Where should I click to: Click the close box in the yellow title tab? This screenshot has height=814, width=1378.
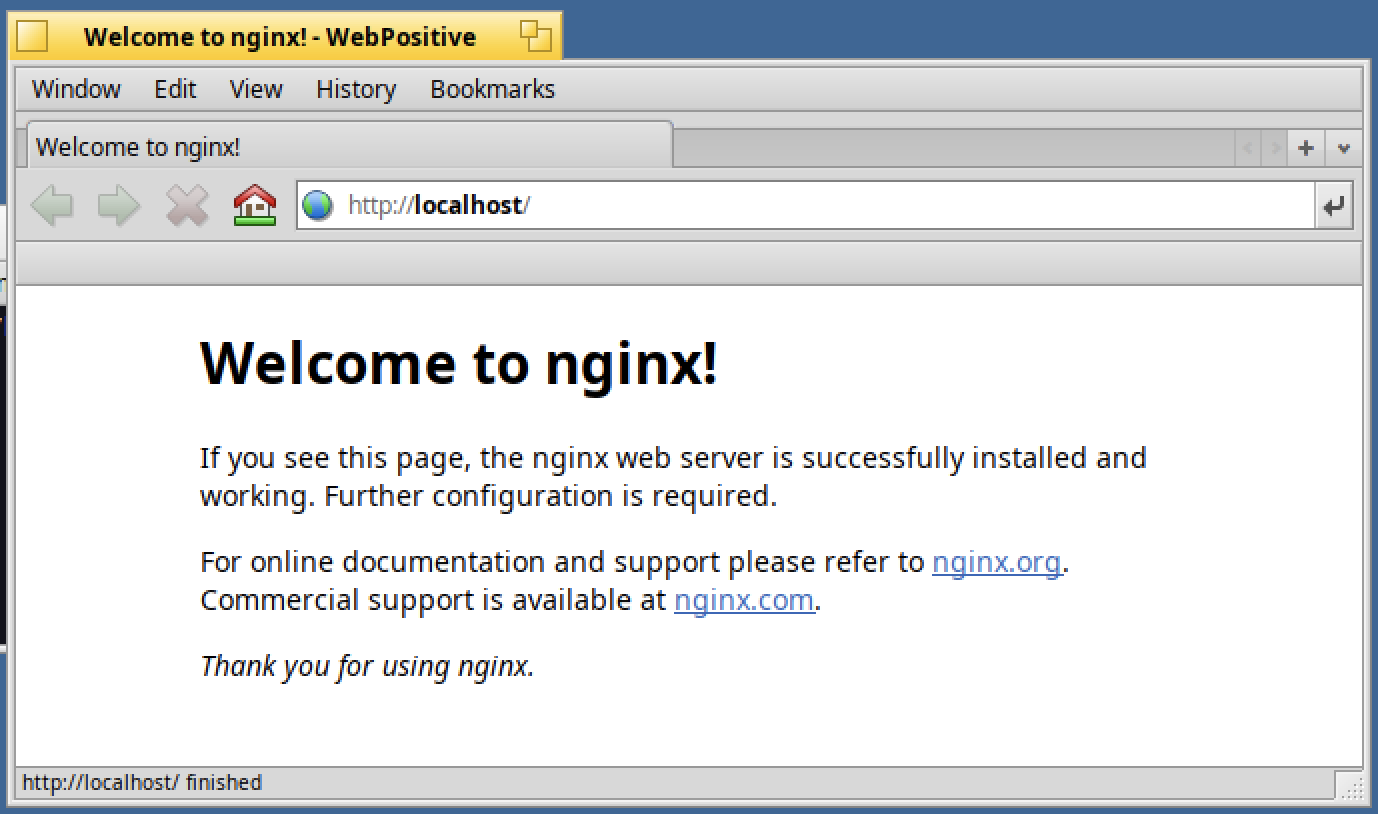pyautogui.click(x=32, y=37)
